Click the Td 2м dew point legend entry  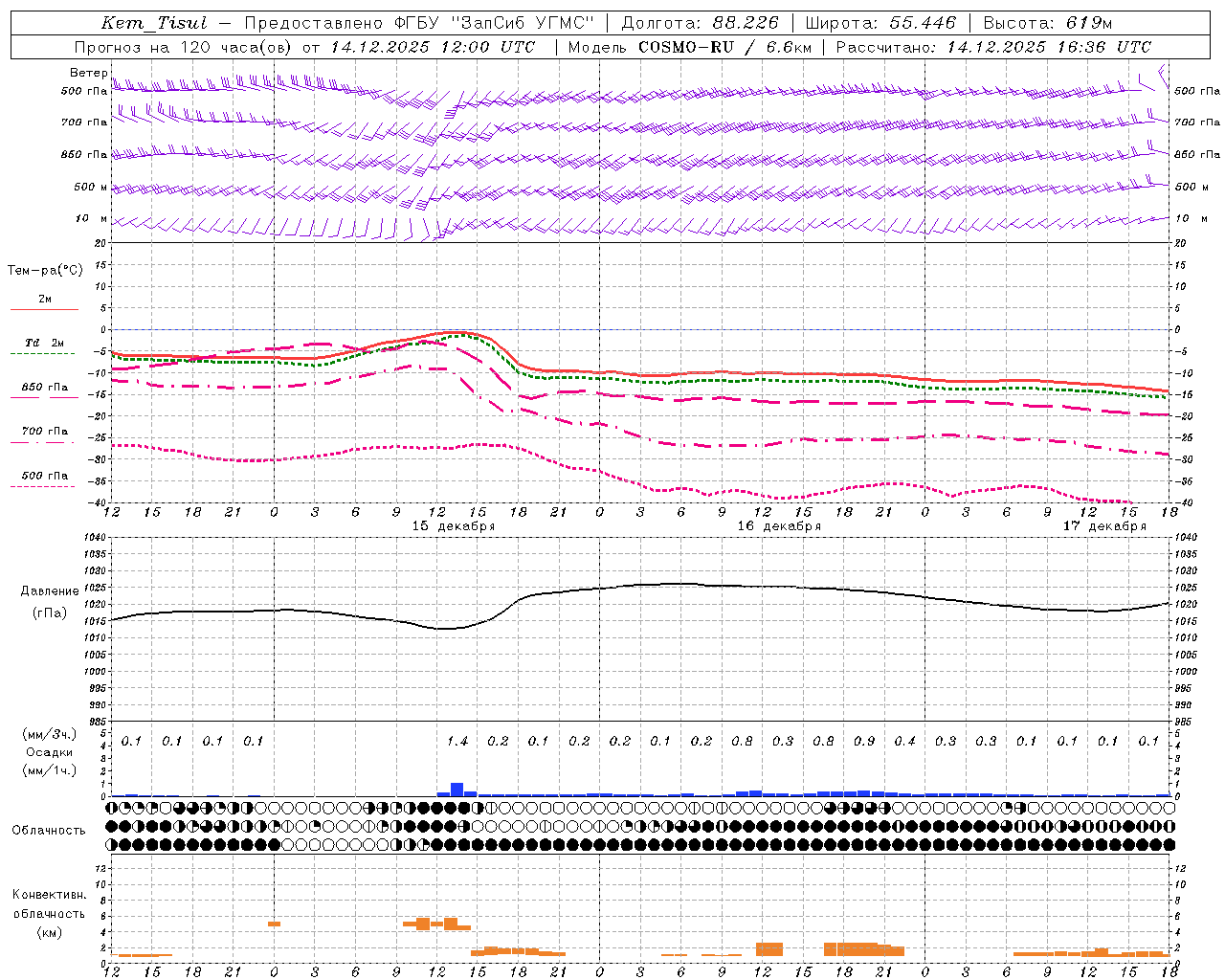tap(44, 343)
